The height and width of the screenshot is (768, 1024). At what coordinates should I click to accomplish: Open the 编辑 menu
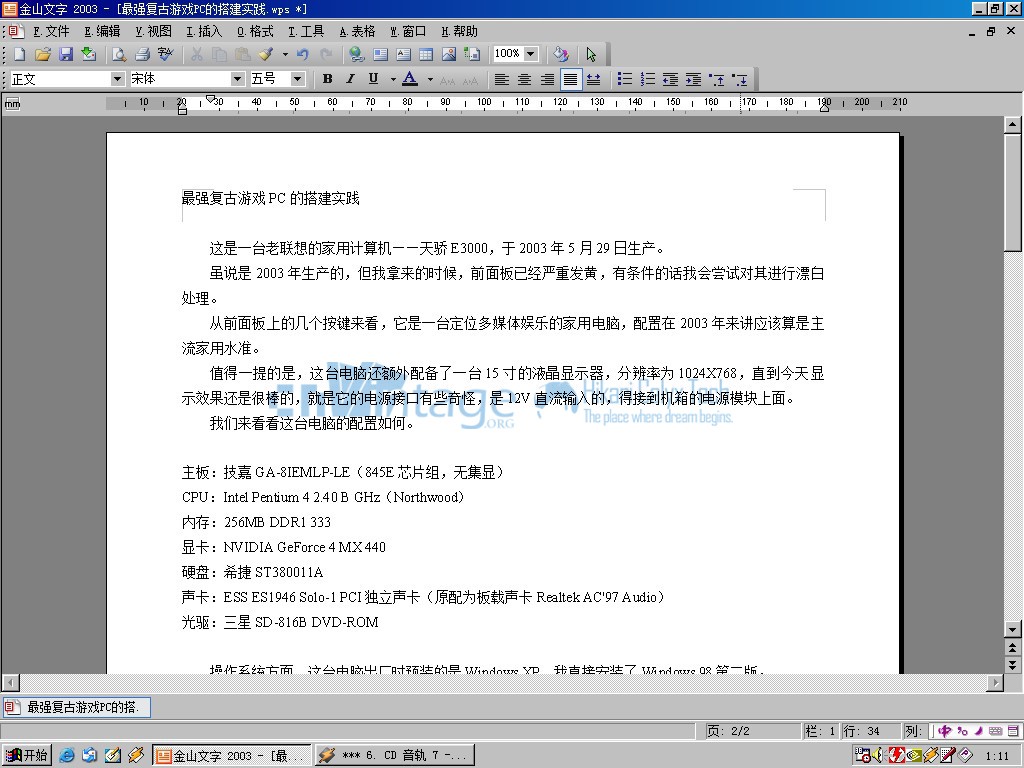(102, 31)
